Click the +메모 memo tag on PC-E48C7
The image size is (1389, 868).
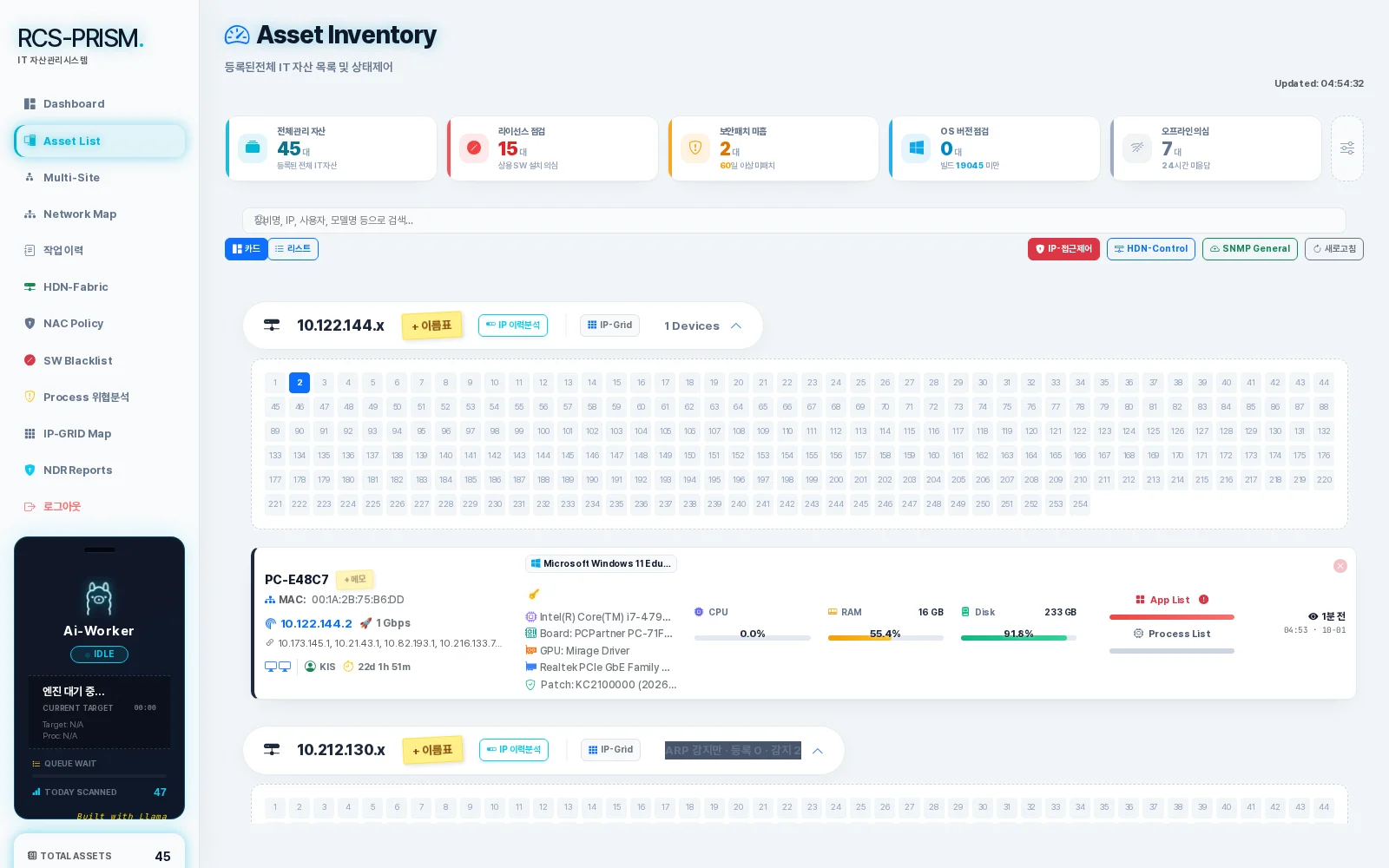[355, 580]
